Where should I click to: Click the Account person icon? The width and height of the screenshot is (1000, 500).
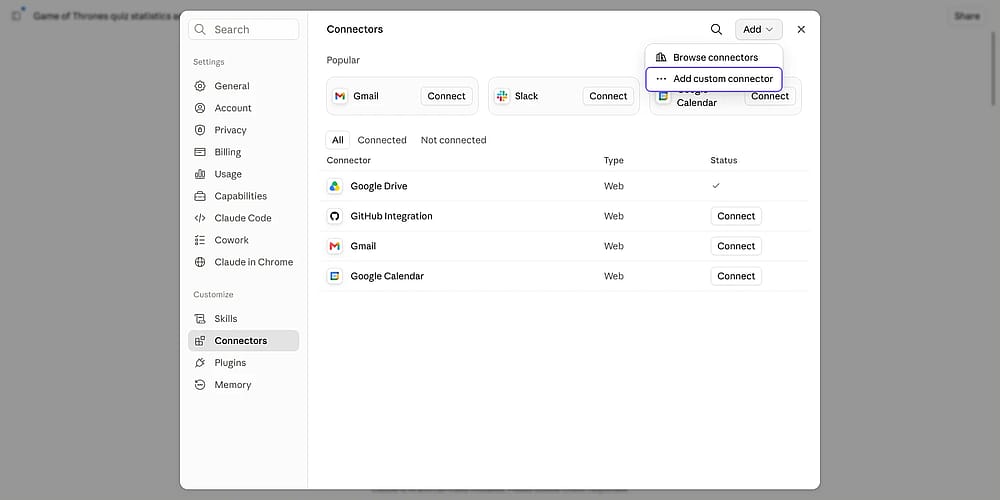pos(200,108)
